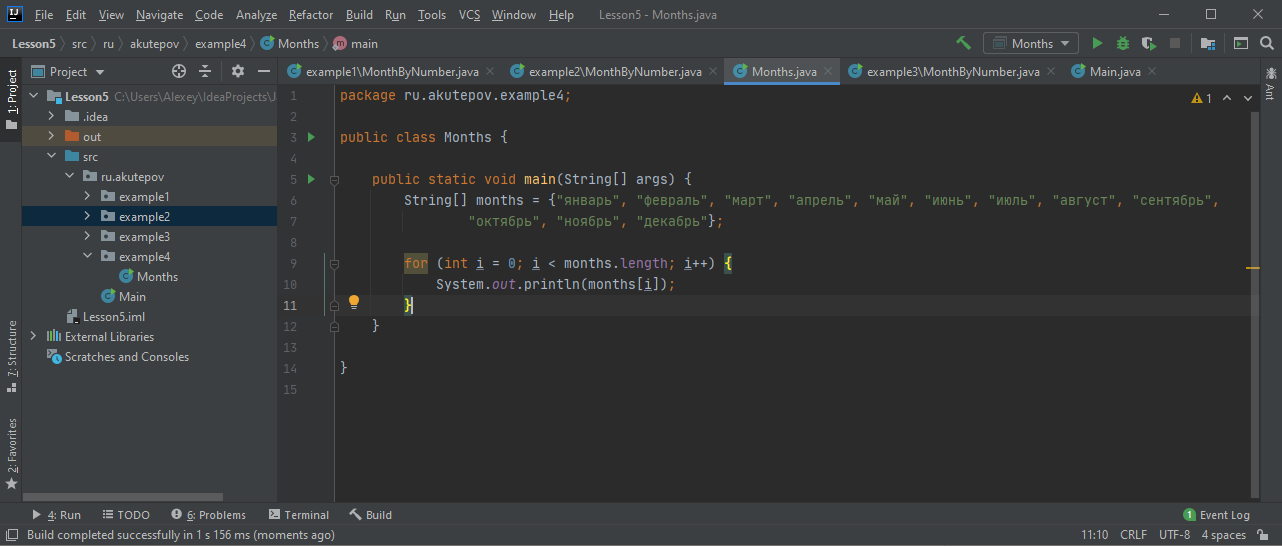Run Months with coverage
This screenshot has height=546, width=1282.
pos(1149,43)
